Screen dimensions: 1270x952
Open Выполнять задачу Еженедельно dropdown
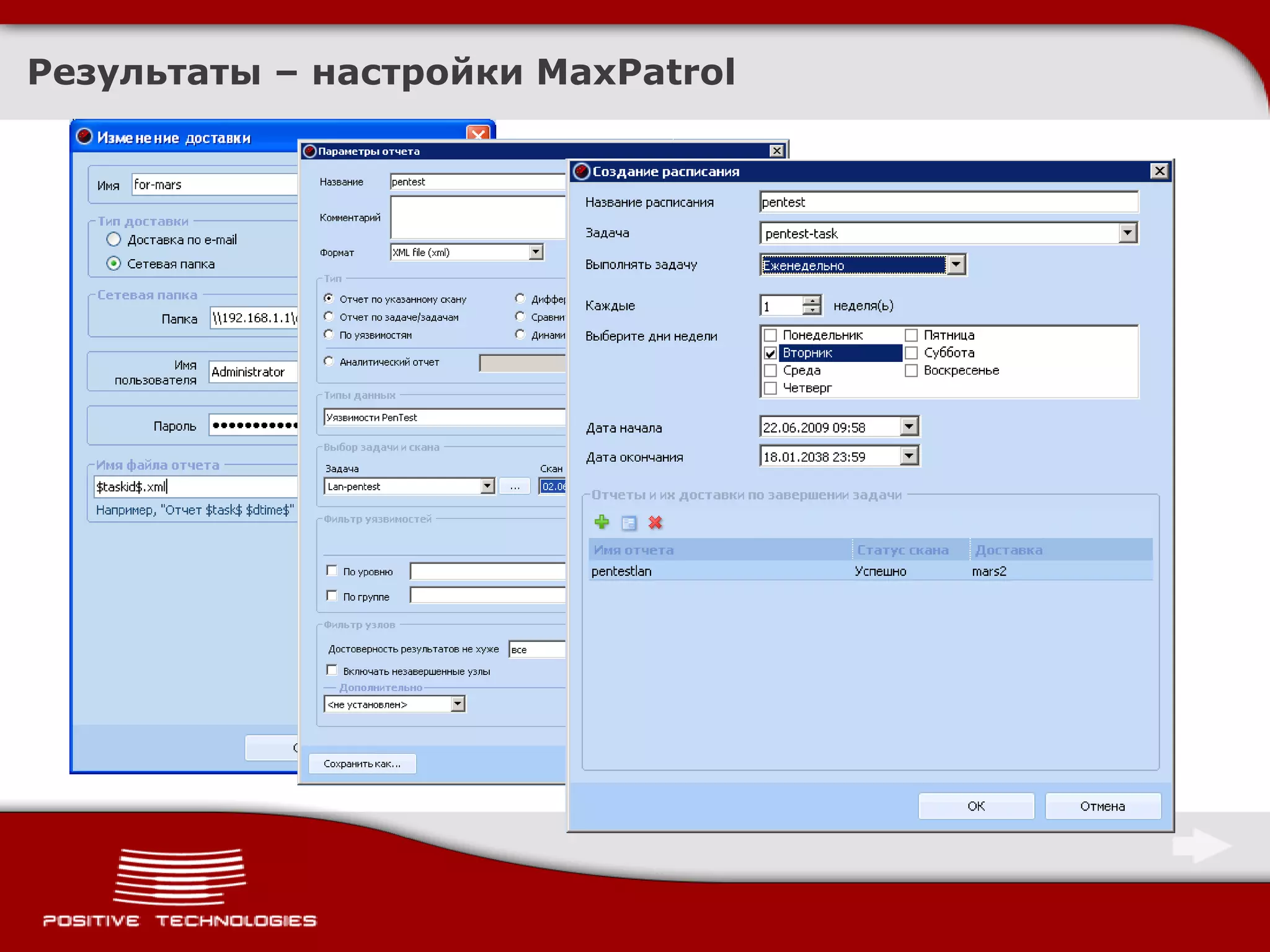956,265
